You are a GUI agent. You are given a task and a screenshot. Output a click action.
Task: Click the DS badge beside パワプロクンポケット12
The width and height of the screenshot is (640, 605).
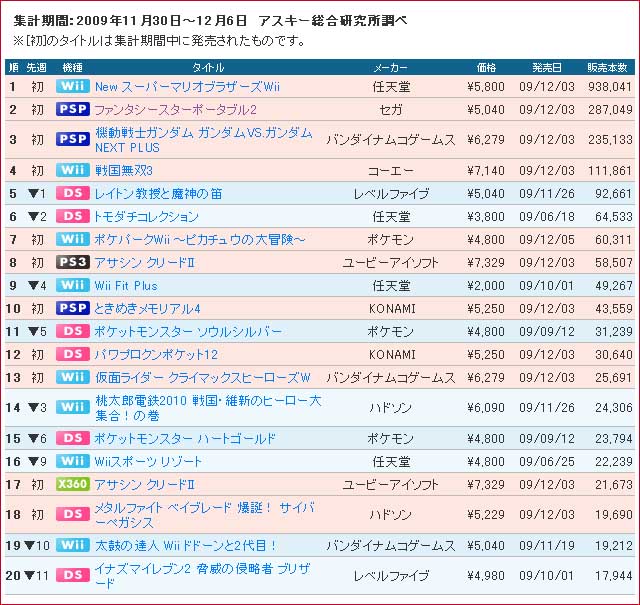tap(73, 354)
